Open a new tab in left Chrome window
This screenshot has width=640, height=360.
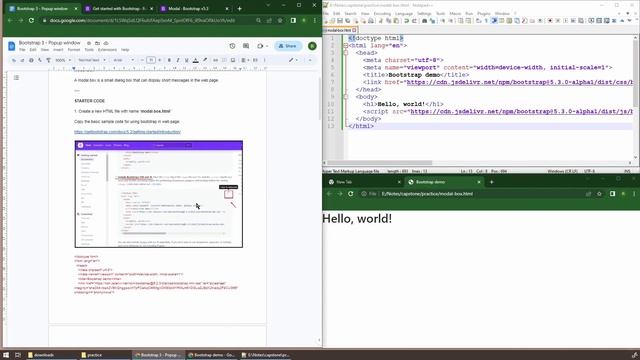coord(240,9)
